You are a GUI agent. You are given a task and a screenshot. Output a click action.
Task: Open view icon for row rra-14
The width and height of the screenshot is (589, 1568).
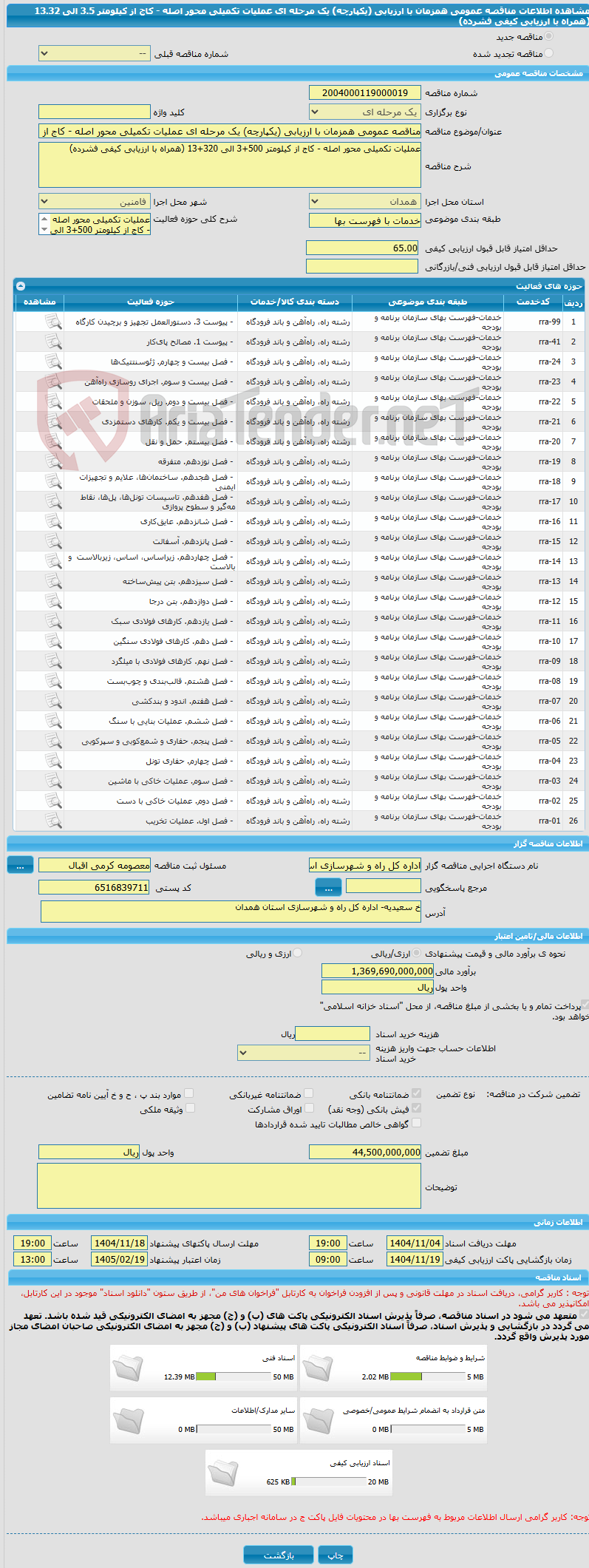(x=53, y=561)
